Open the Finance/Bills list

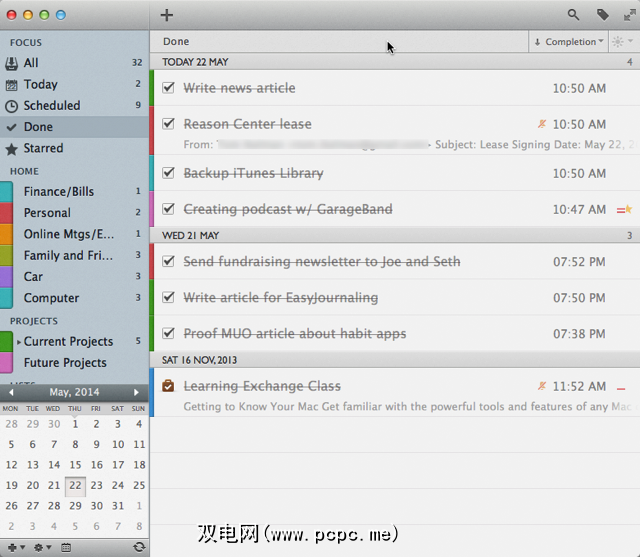[58, 191]
